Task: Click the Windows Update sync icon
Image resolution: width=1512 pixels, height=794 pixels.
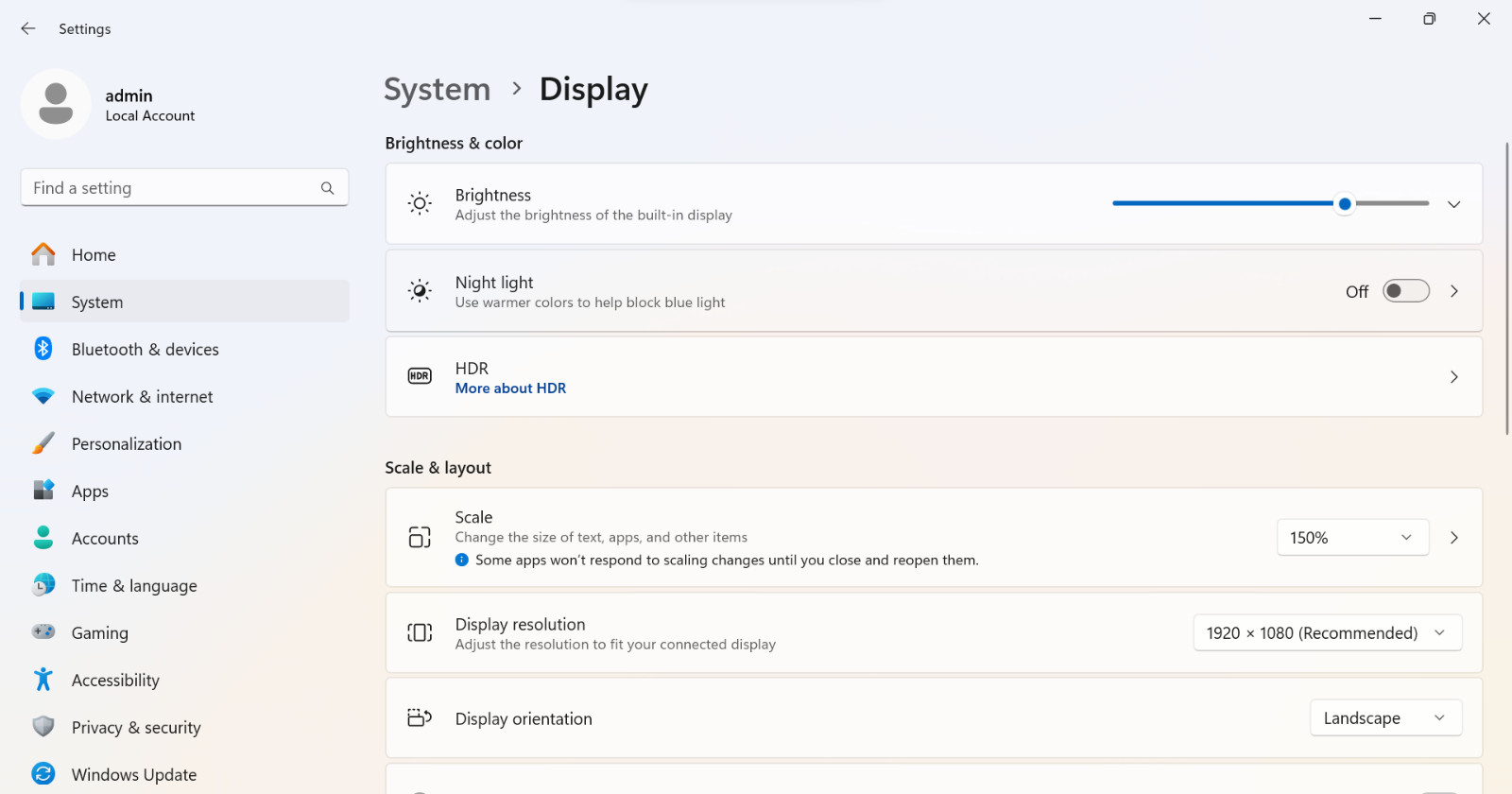Action: (43, 774)
